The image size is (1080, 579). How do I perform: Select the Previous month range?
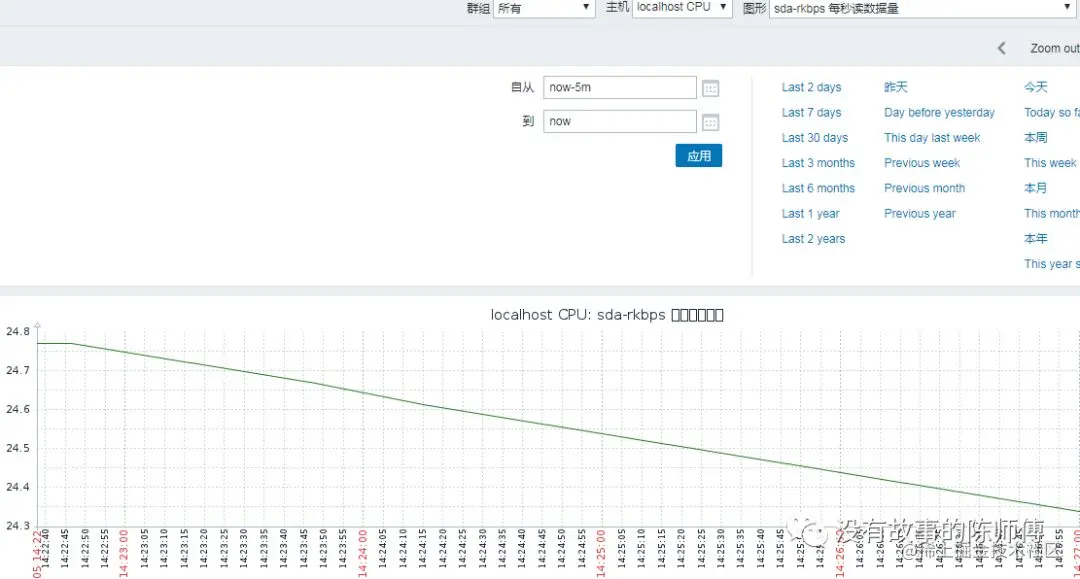point(924,188)
